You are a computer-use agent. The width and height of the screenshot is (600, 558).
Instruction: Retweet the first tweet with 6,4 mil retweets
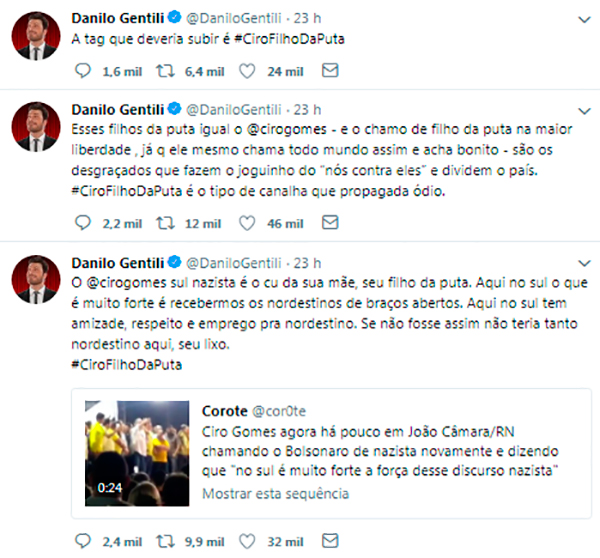tap(165, 71)
